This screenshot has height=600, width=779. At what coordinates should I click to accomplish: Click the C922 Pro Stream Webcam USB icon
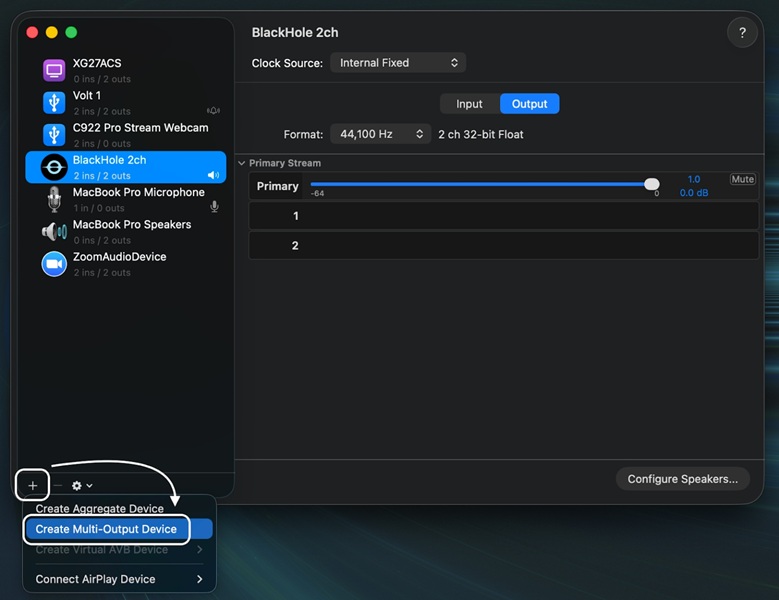[54, 135]
